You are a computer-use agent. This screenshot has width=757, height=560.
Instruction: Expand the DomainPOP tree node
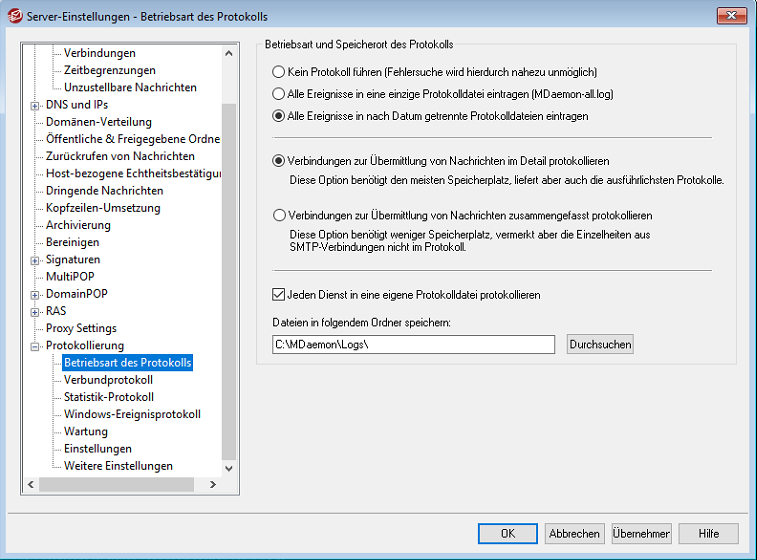click(x=36, y=294)
